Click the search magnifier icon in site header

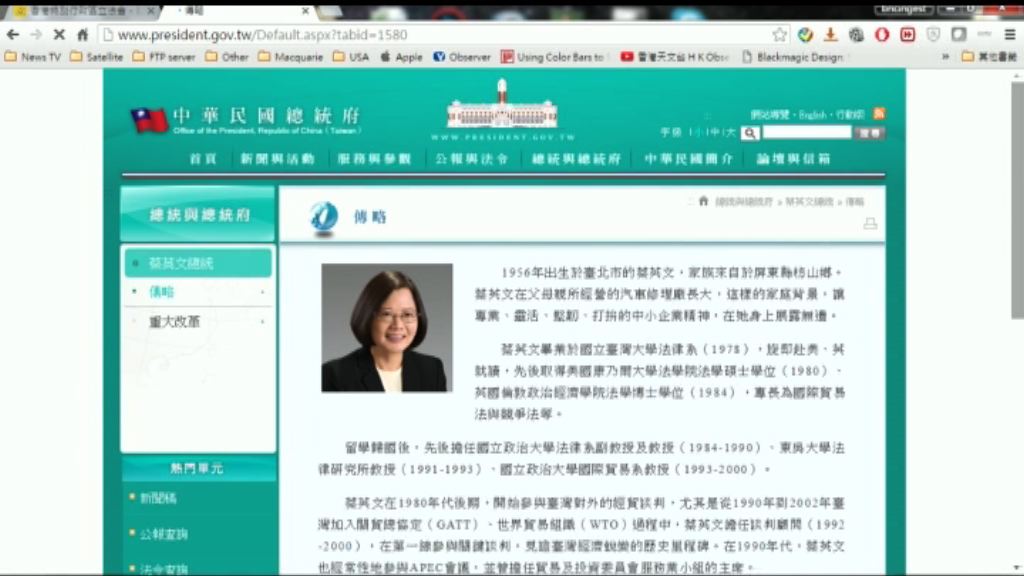pos(751,132)
